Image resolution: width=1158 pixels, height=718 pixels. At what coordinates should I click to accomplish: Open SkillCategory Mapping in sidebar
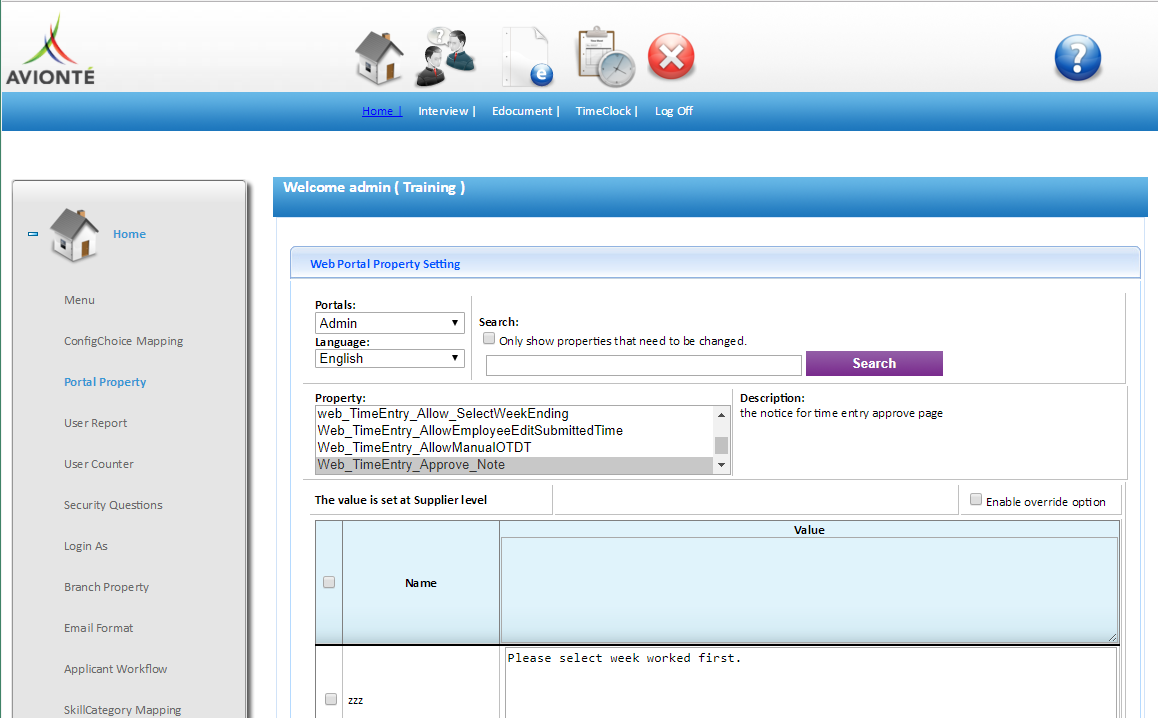123,710
